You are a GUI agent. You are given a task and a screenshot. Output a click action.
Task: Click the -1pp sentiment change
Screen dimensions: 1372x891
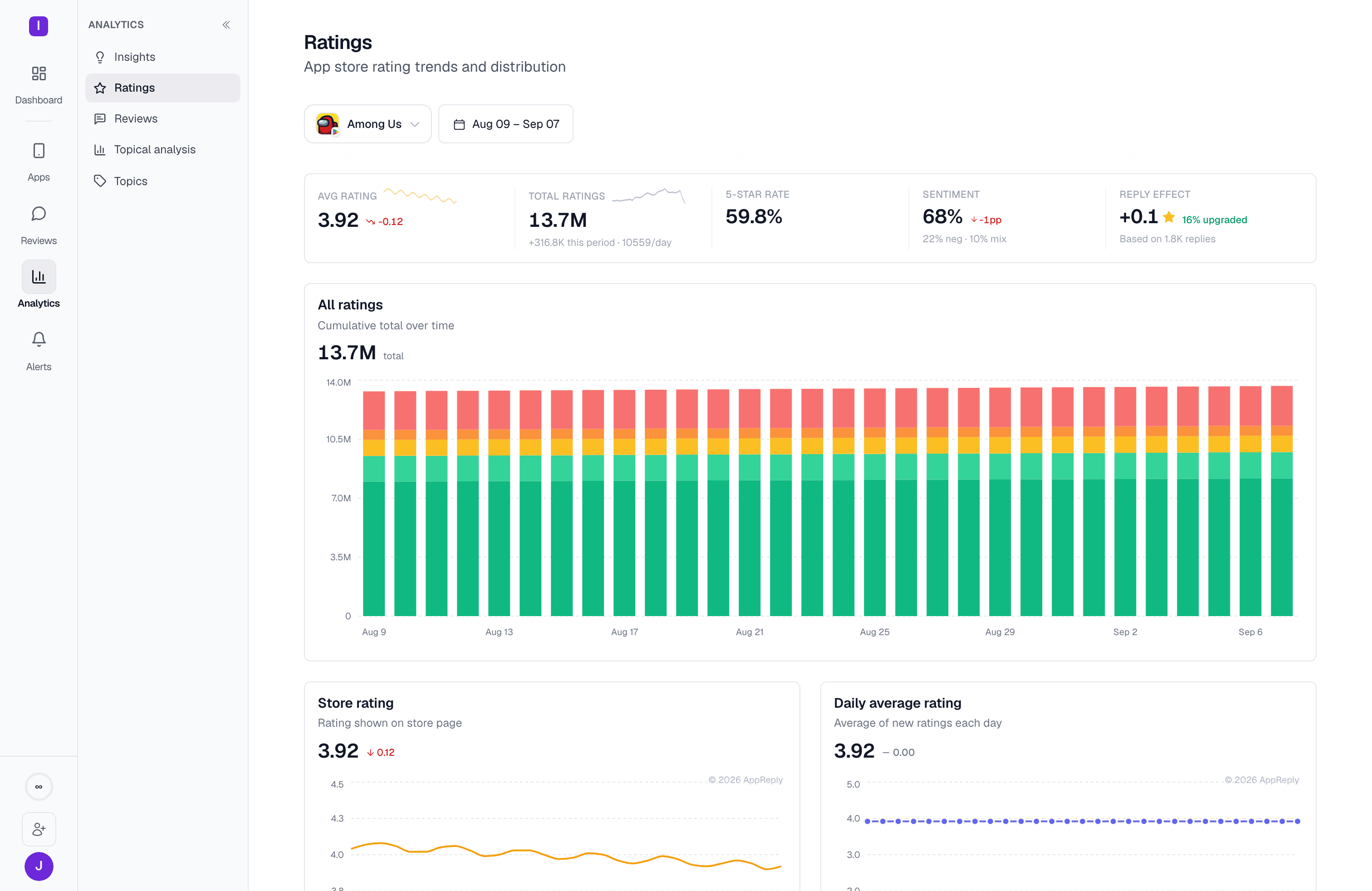(x=986, y=220)
